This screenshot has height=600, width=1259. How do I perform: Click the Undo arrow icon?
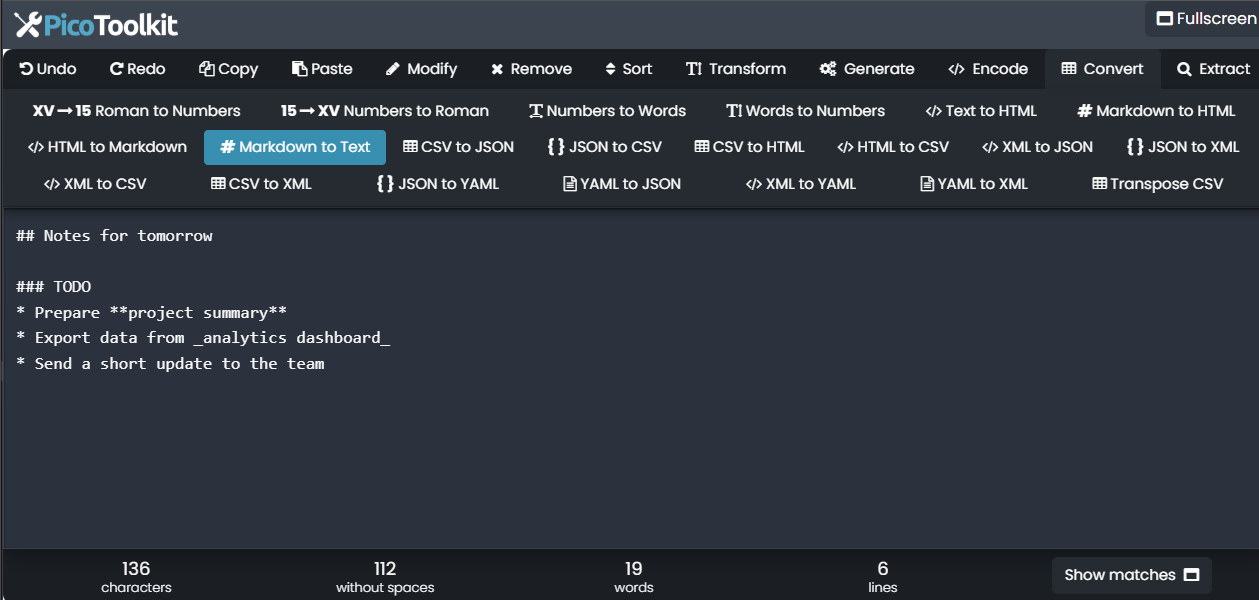27,69
